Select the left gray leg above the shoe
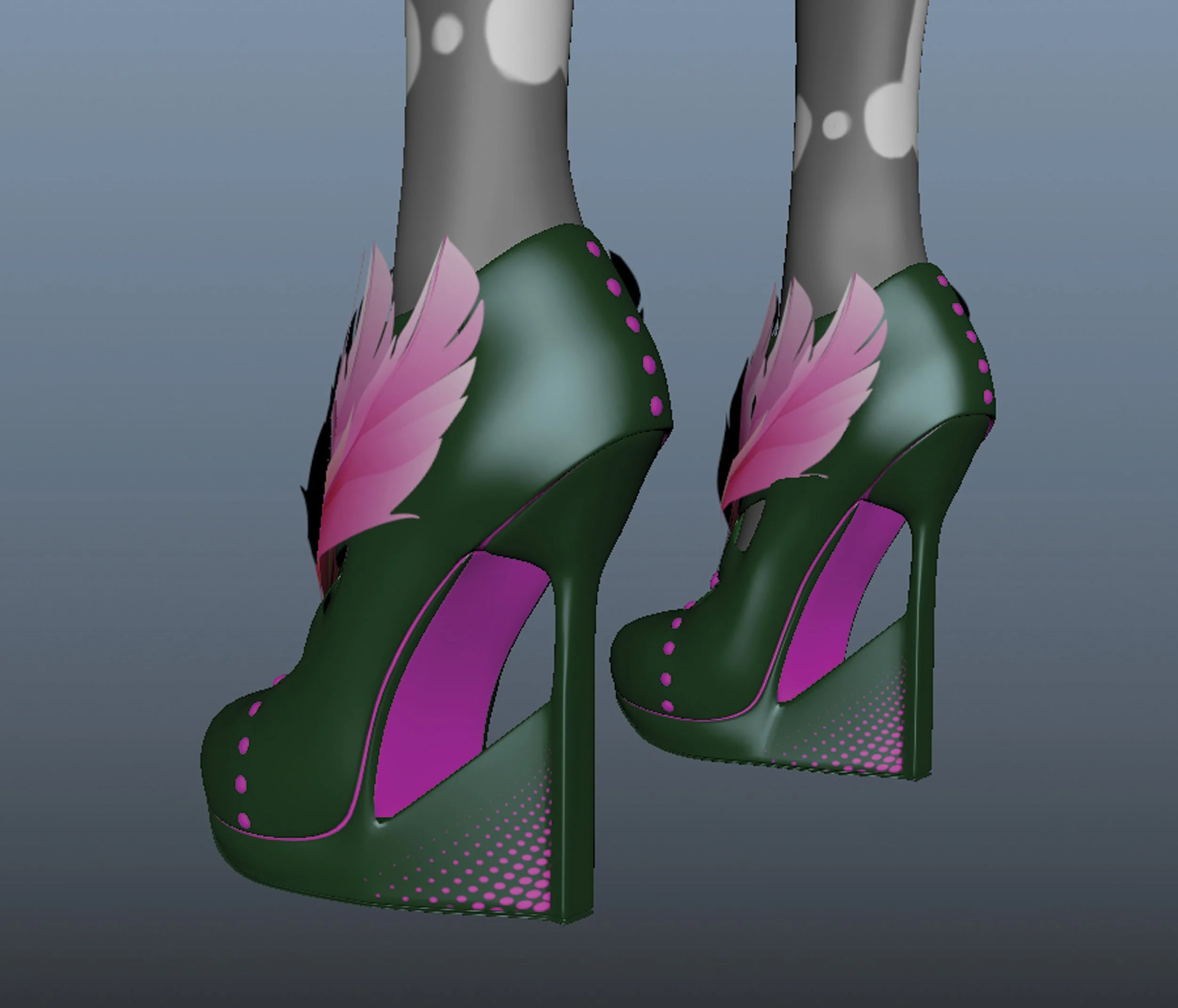Viewport: 1178px width, 1008px height. coord(483,171)
